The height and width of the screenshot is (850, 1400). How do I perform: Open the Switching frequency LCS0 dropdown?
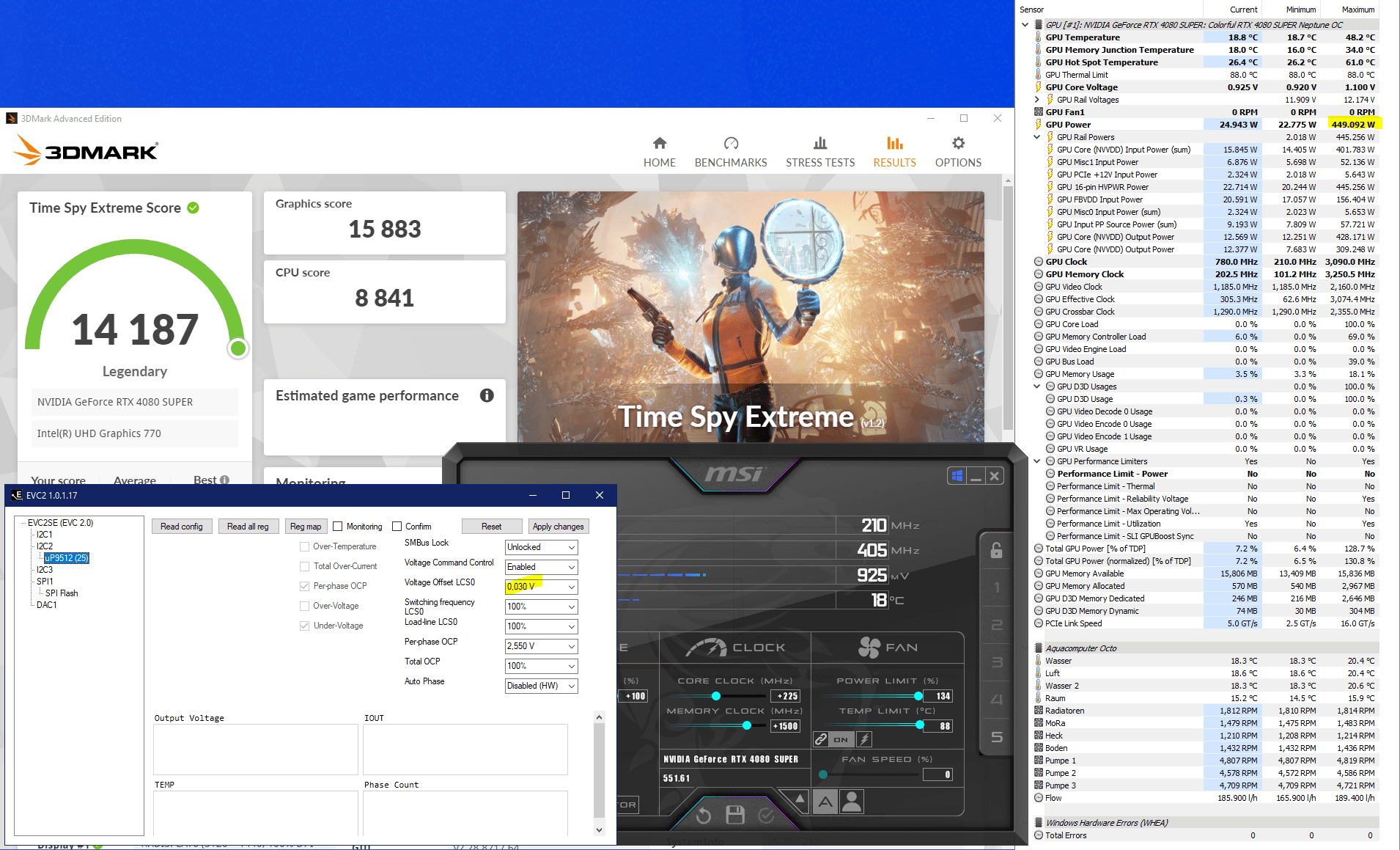(541, 607)
